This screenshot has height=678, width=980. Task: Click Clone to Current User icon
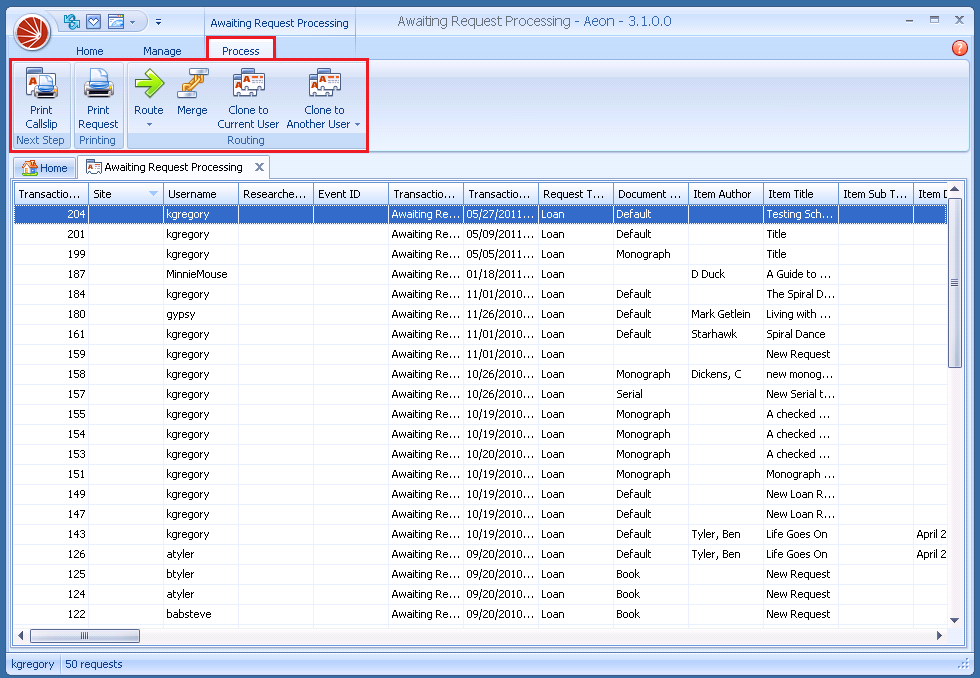point(248,84)
